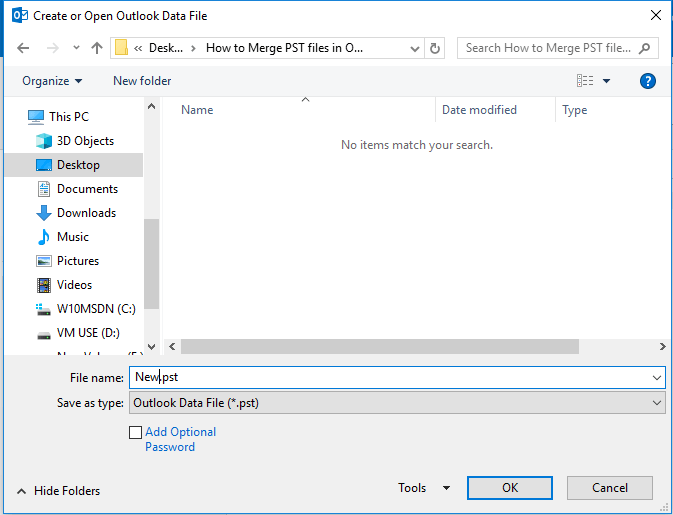The width and height of the screenshot is (673, 515).
Task: Click 'How to Merge PST files' path segment
Action: tap(284, 48)
